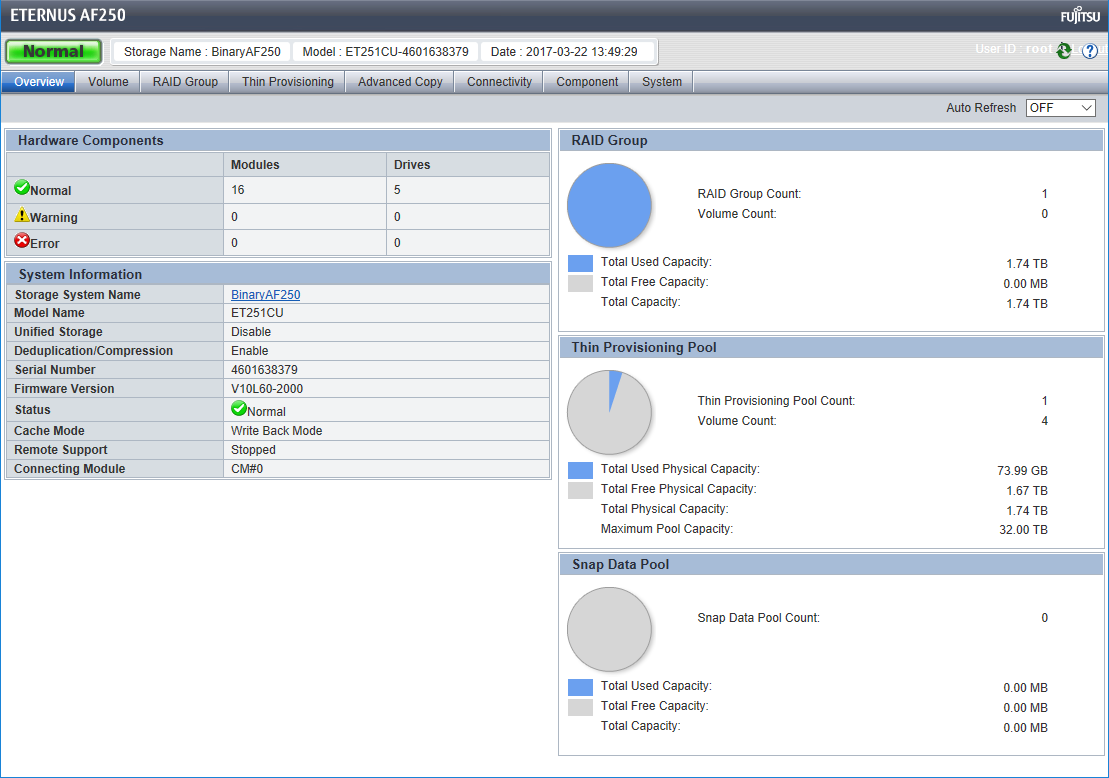Click the Modules column header

[x=305, y=165]
